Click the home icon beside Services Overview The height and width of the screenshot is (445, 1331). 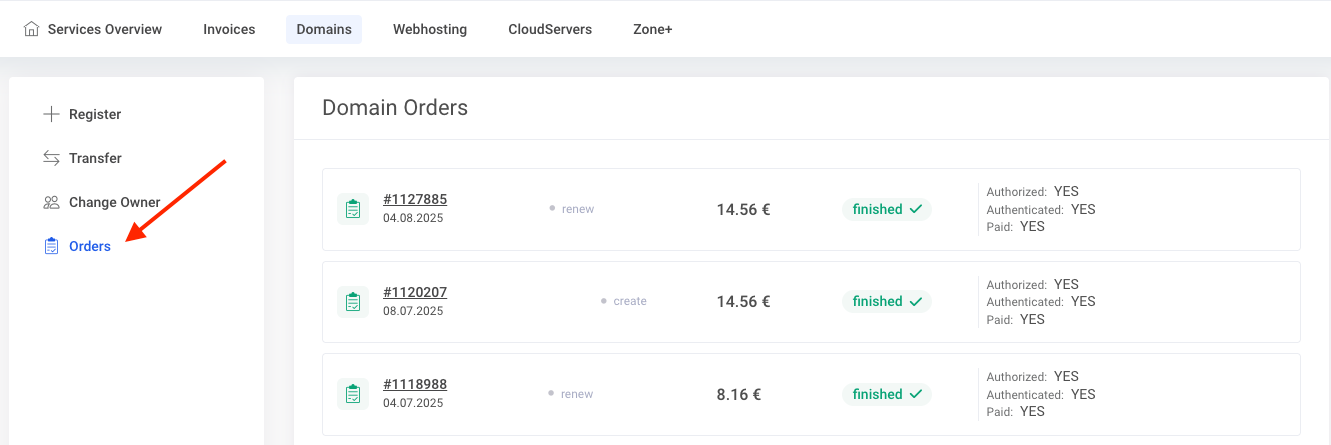(32, 29)
